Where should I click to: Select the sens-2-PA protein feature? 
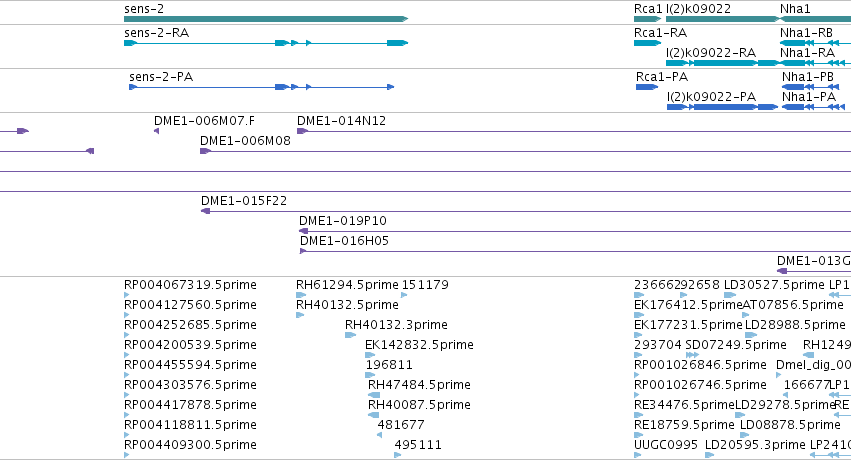tap(262, 87)
